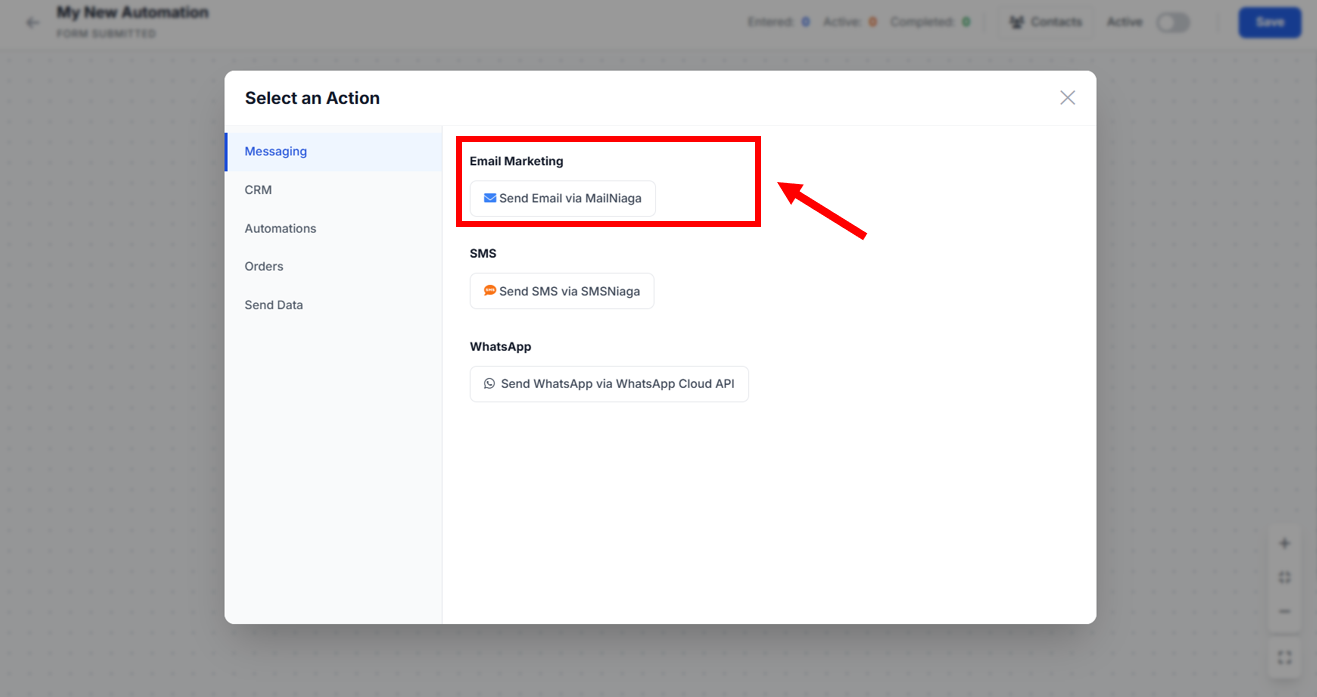Viewport: 1317px width, 697px height.
Task: Click the zoom in plus icon
Action: (x=1285, y=544)
